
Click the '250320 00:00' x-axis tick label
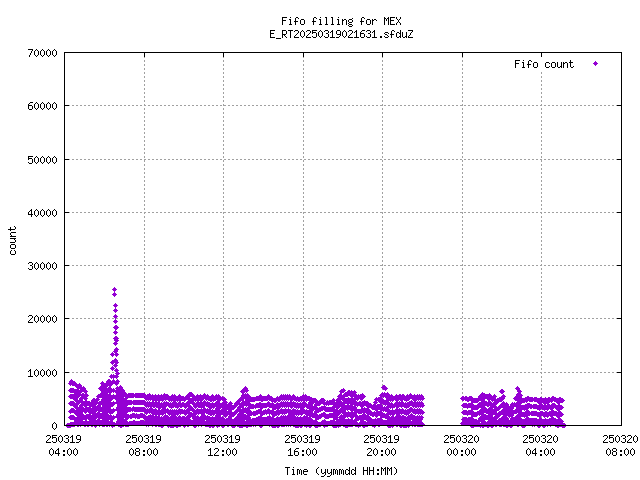click(x=462, y=446)
